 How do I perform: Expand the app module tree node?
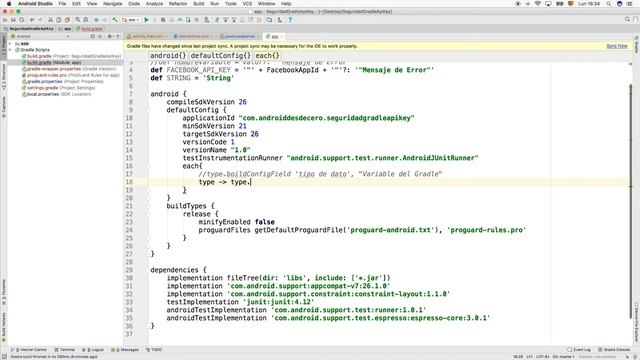(x=10, y=43)
